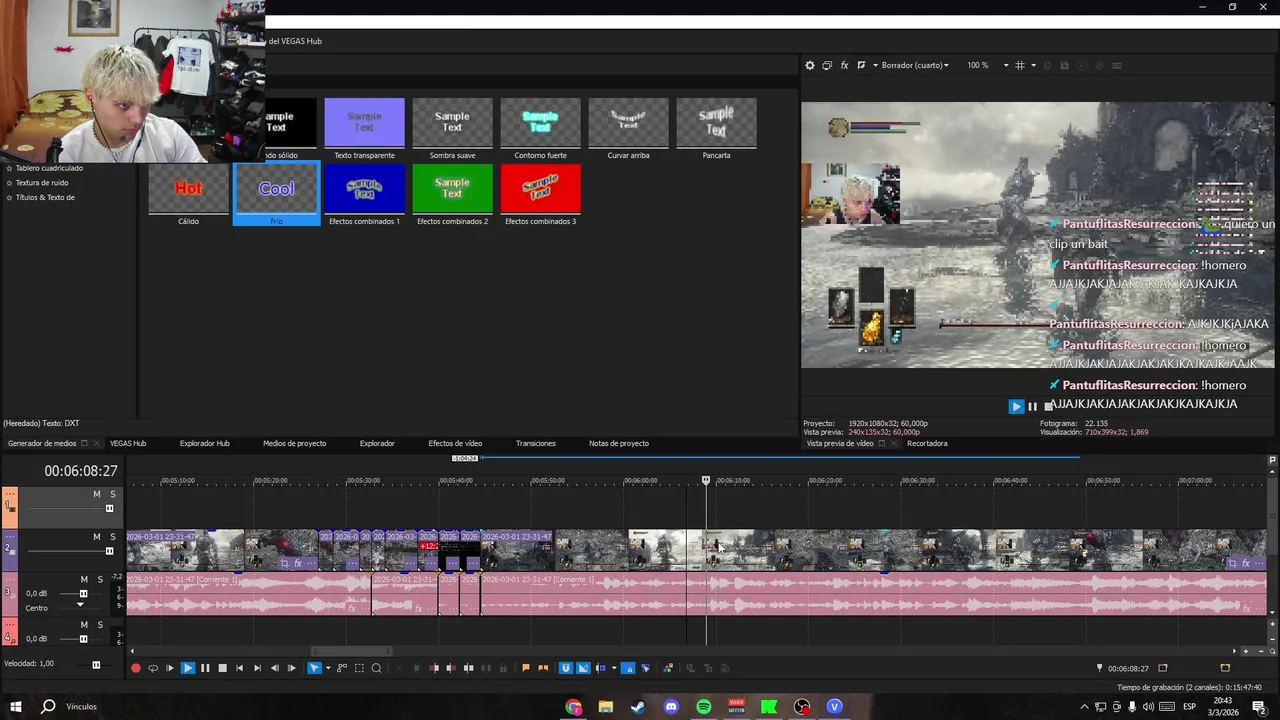Open the Notas de proyecto tab
This screenshot has height=720, width=1280.
click(x=619, y=443)
